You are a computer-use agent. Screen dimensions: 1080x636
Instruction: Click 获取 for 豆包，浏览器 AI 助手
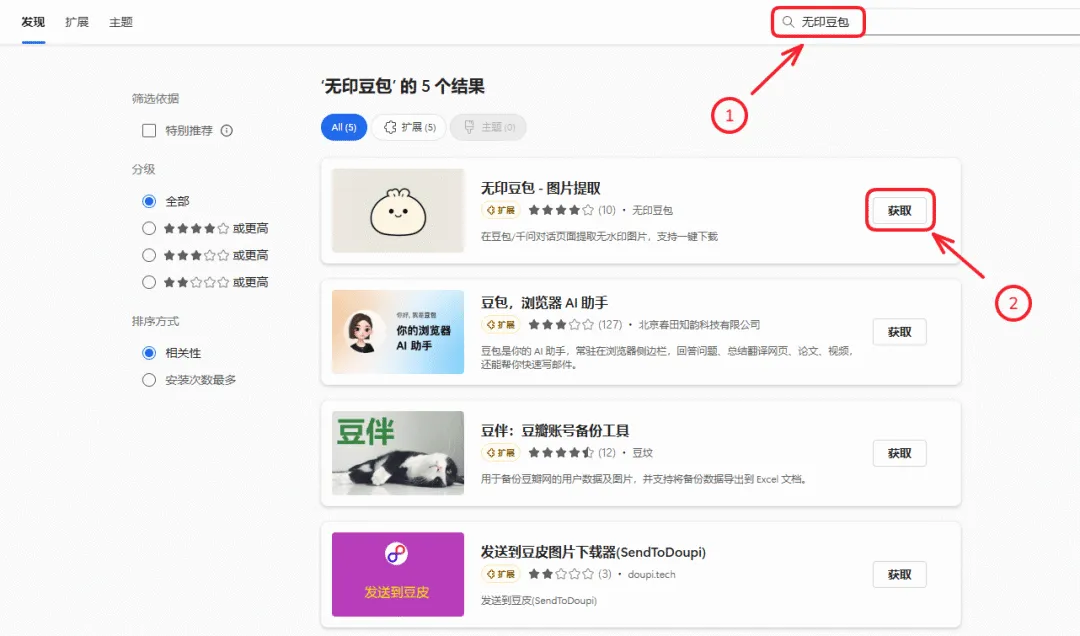point(900,332)
